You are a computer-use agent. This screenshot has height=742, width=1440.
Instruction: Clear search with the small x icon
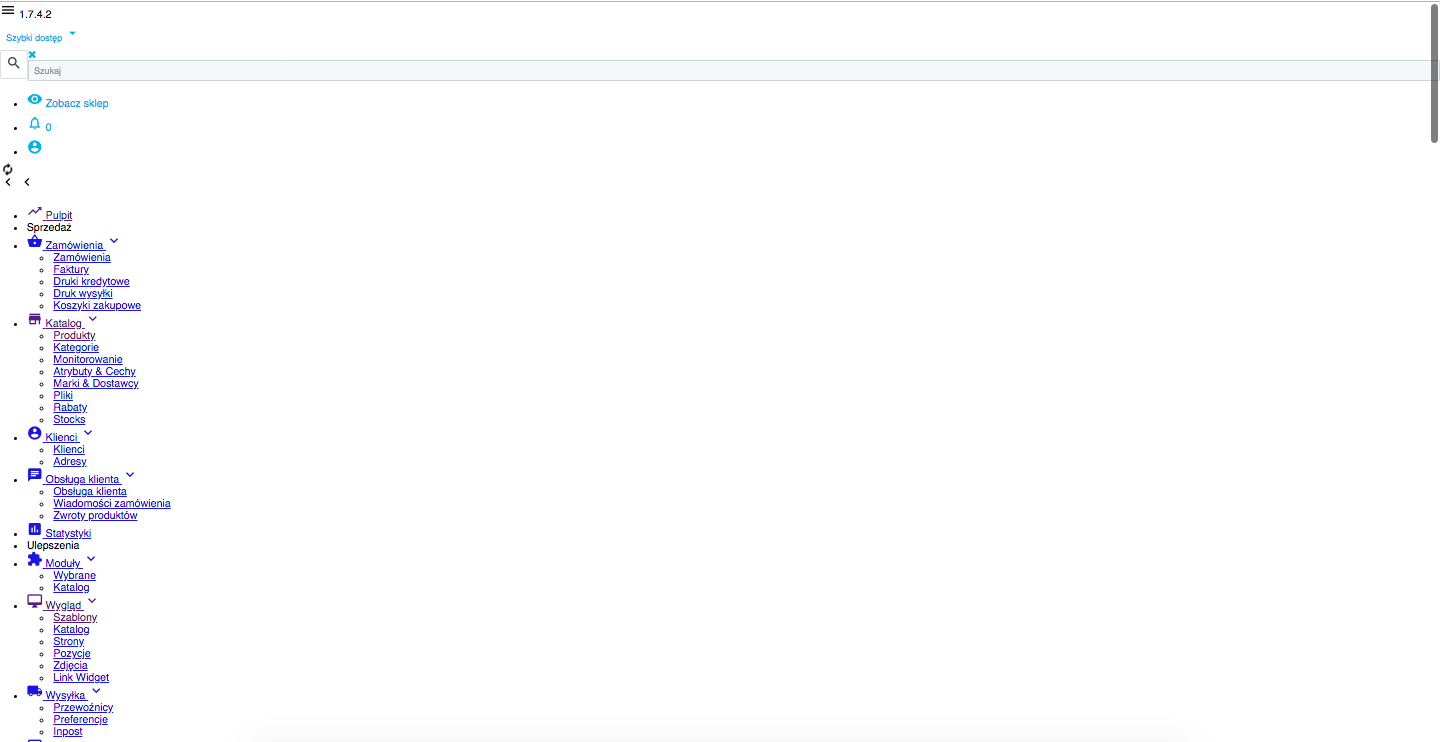pyautogui.click(x=32, y=54)
